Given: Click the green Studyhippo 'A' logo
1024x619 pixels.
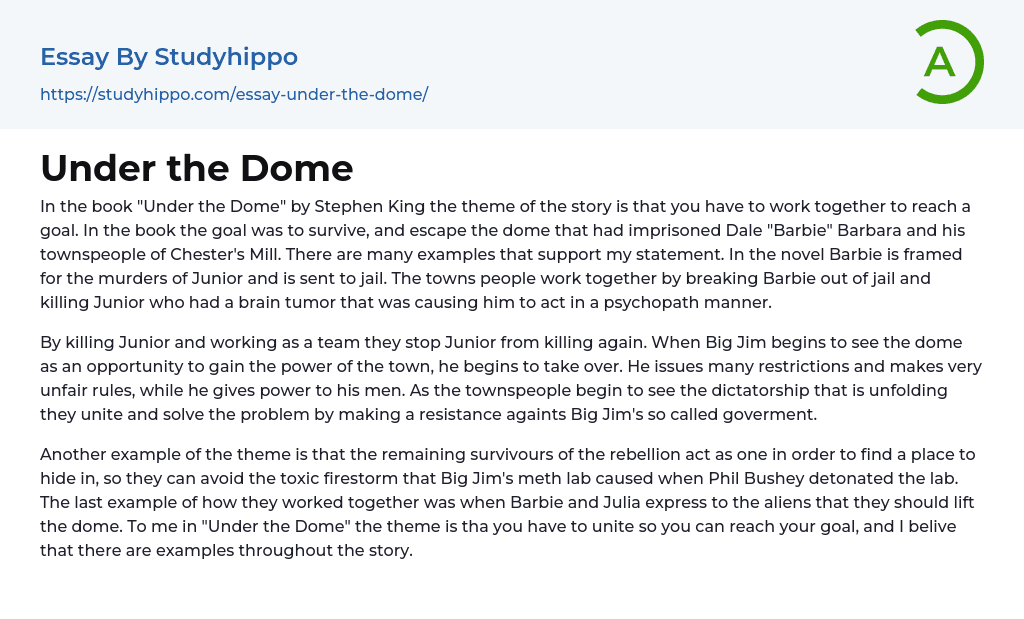Looking at the screenshot, I should (948, 62).
